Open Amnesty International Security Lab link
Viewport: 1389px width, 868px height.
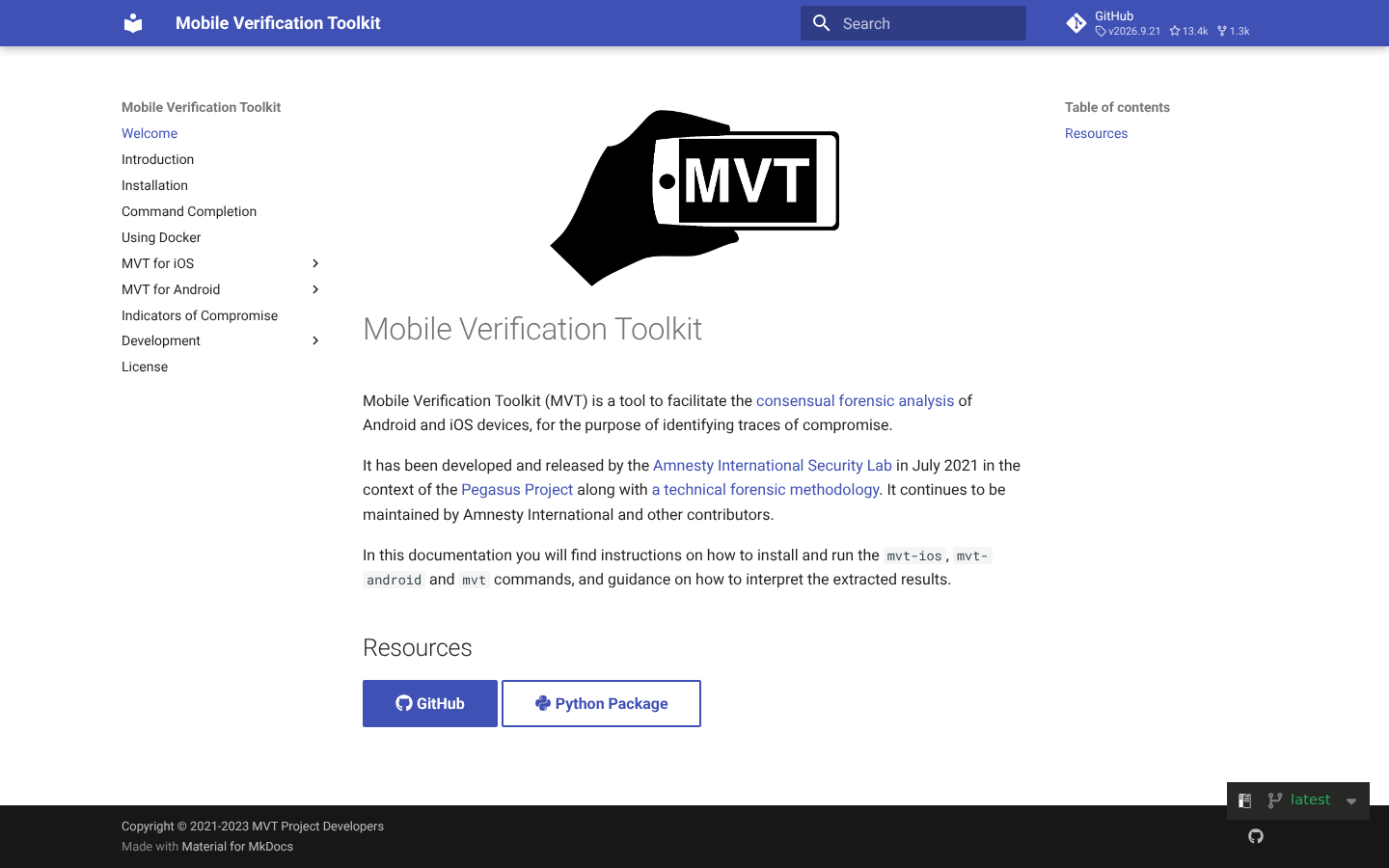click(x=773, y=465)
